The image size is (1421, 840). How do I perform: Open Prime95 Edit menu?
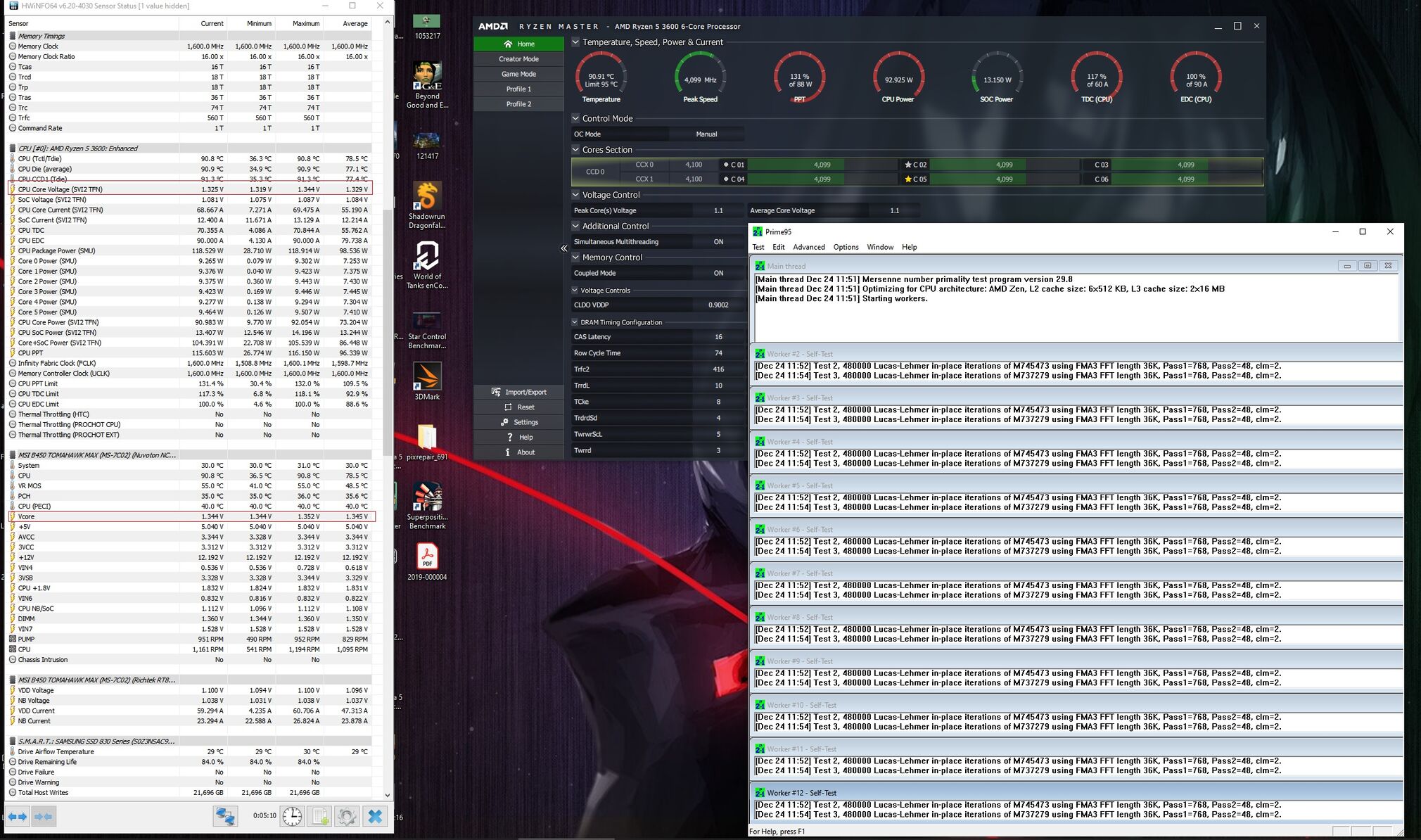[x=778, y=247]
